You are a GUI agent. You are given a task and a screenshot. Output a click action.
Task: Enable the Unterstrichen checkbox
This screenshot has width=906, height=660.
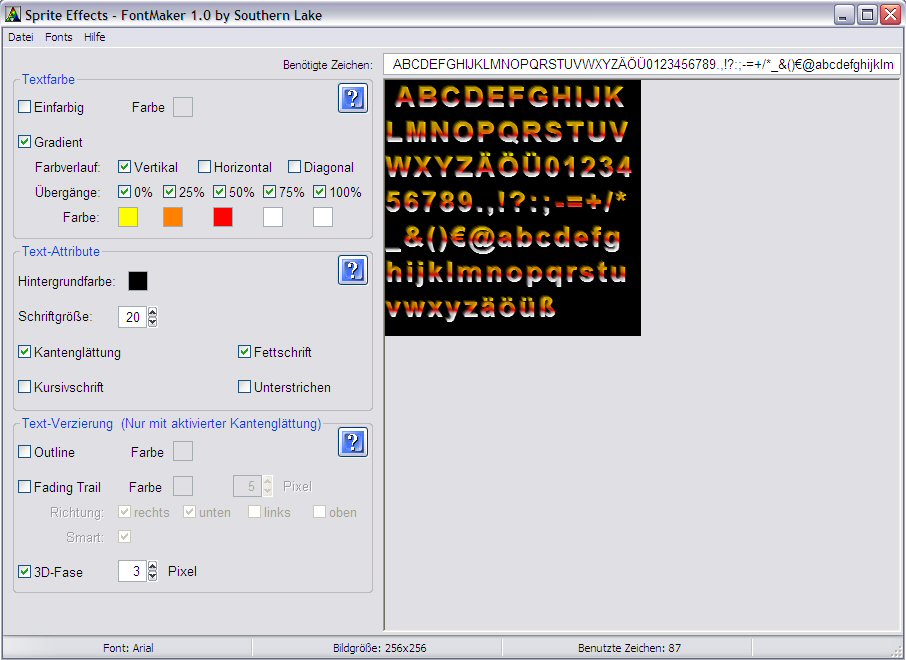click(x=244, y=387)
